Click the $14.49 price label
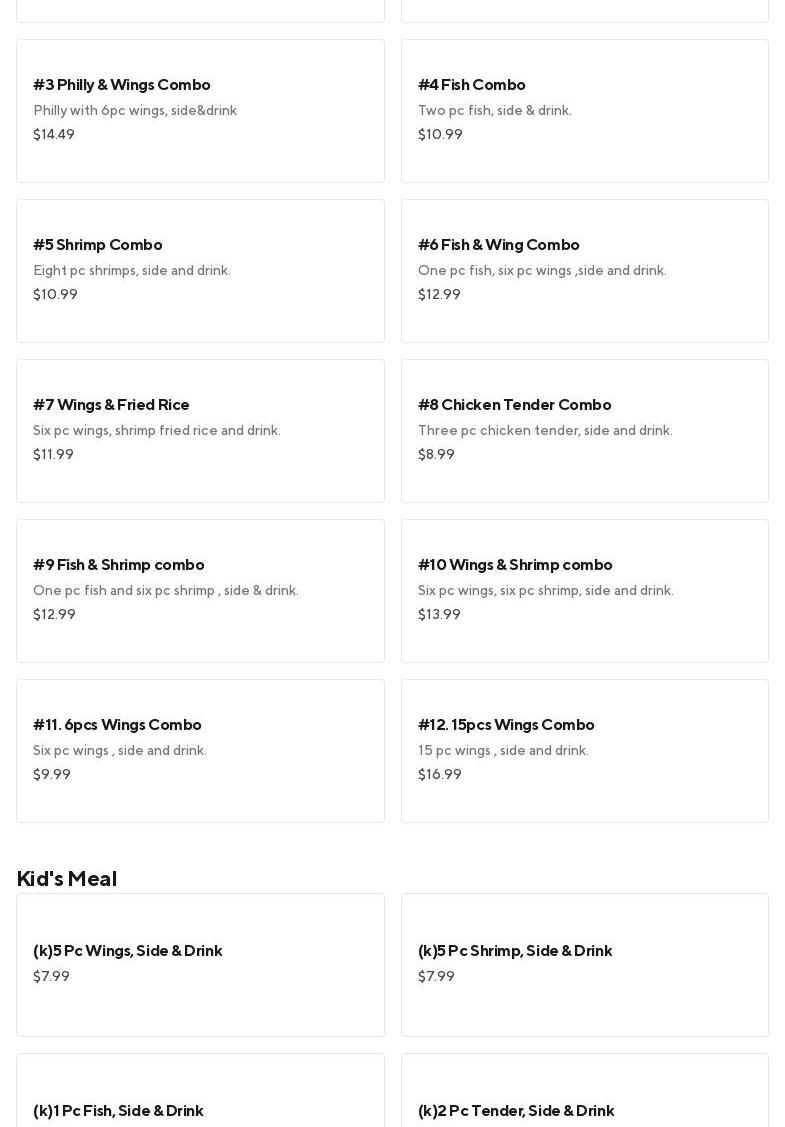Screen dimensions: 785x1127 [x=54, y=134]
